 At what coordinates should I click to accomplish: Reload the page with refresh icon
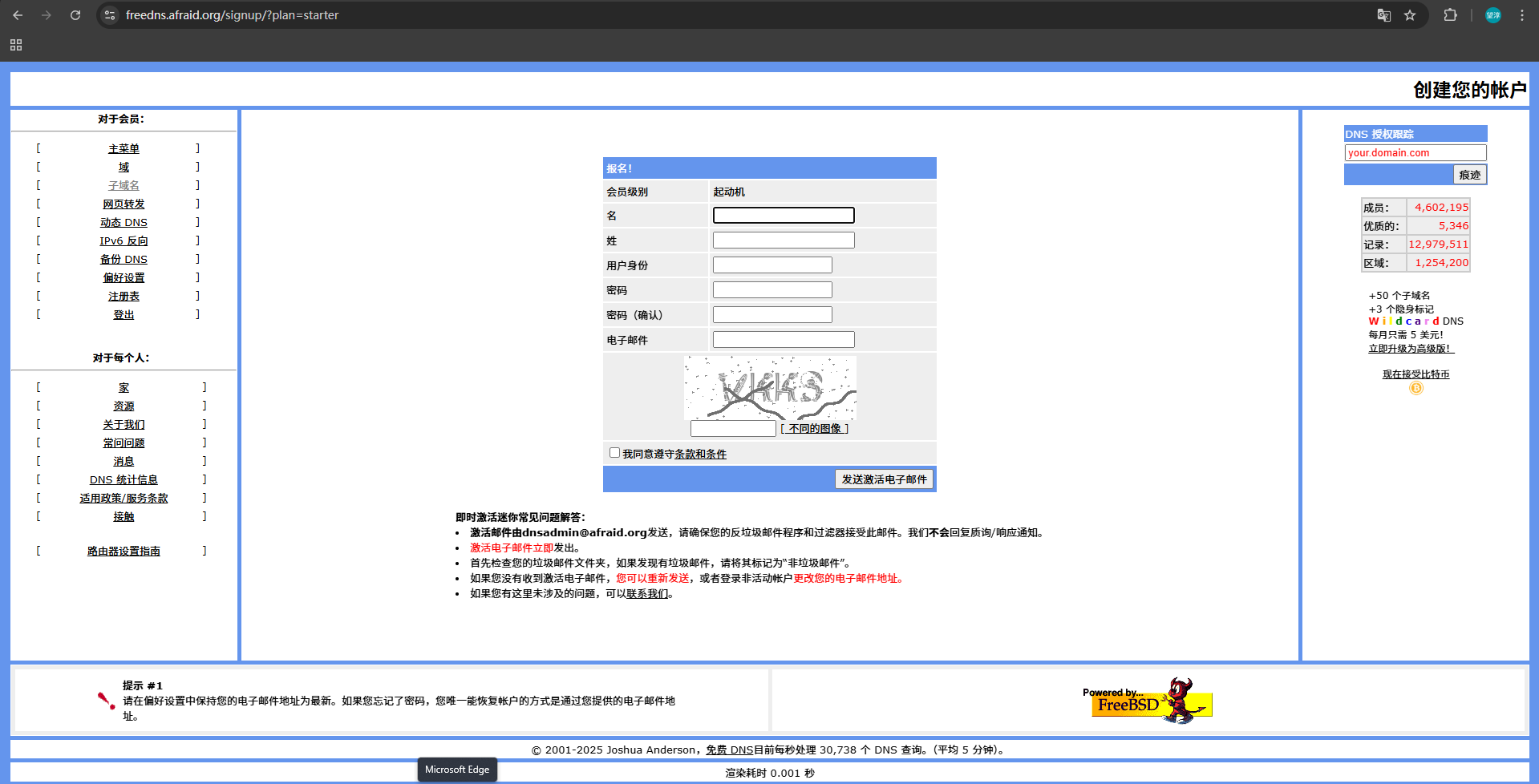coord(75,15)
